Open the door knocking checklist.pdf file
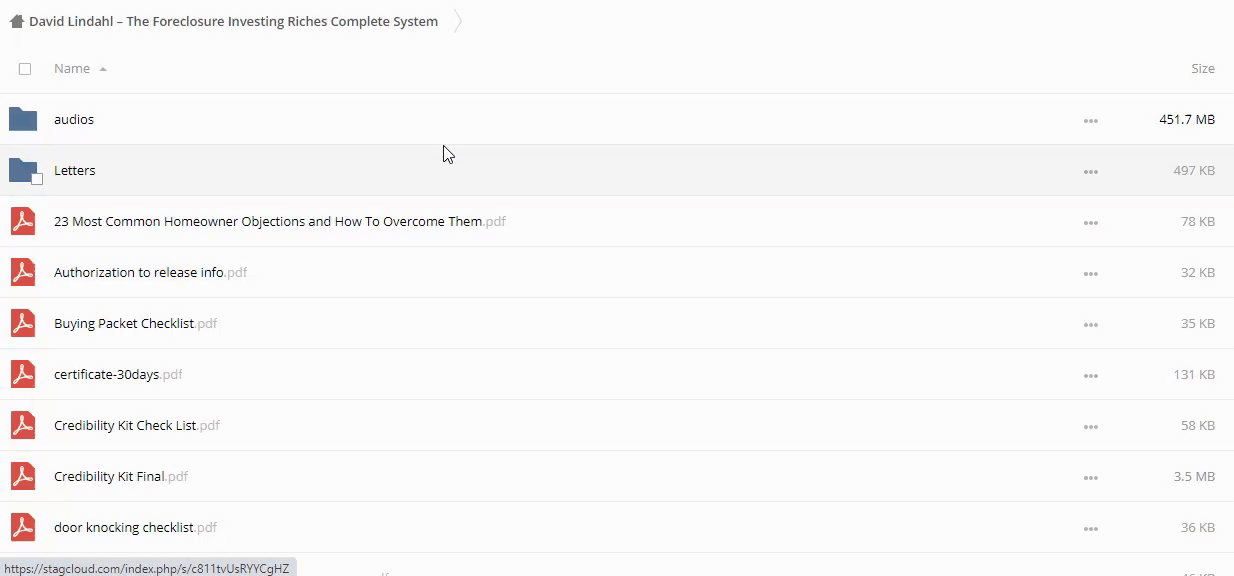Screen dimensions: 1234x576 124,527
